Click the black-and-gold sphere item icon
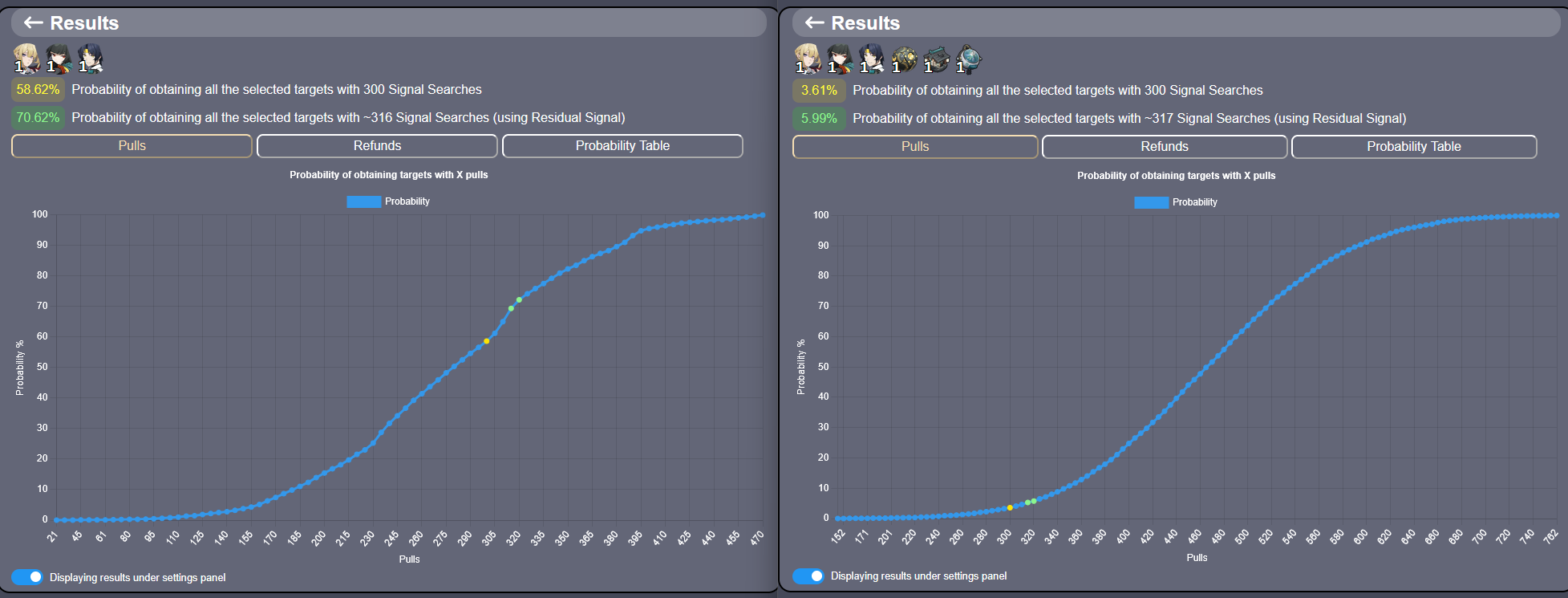1568x598 pixels. [904, 59]
